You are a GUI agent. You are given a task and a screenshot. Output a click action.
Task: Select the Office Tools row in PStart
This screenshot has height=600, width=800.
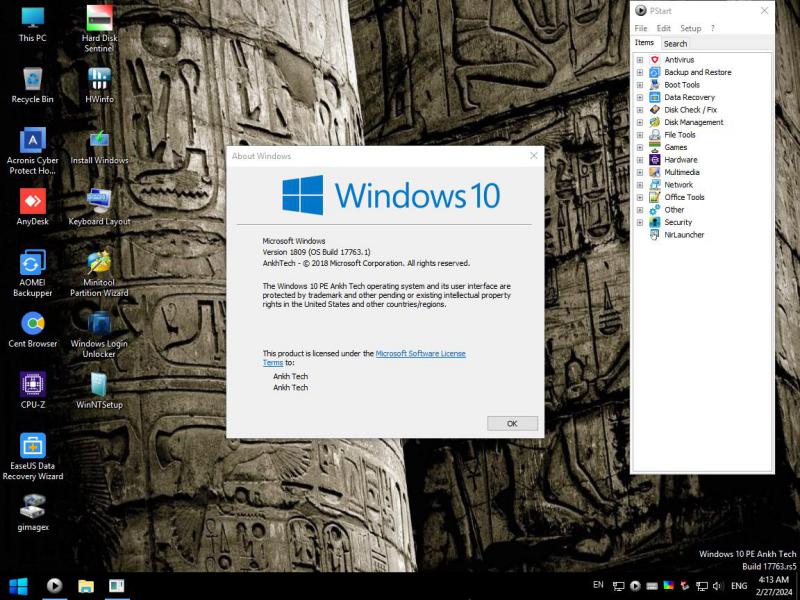684,197
